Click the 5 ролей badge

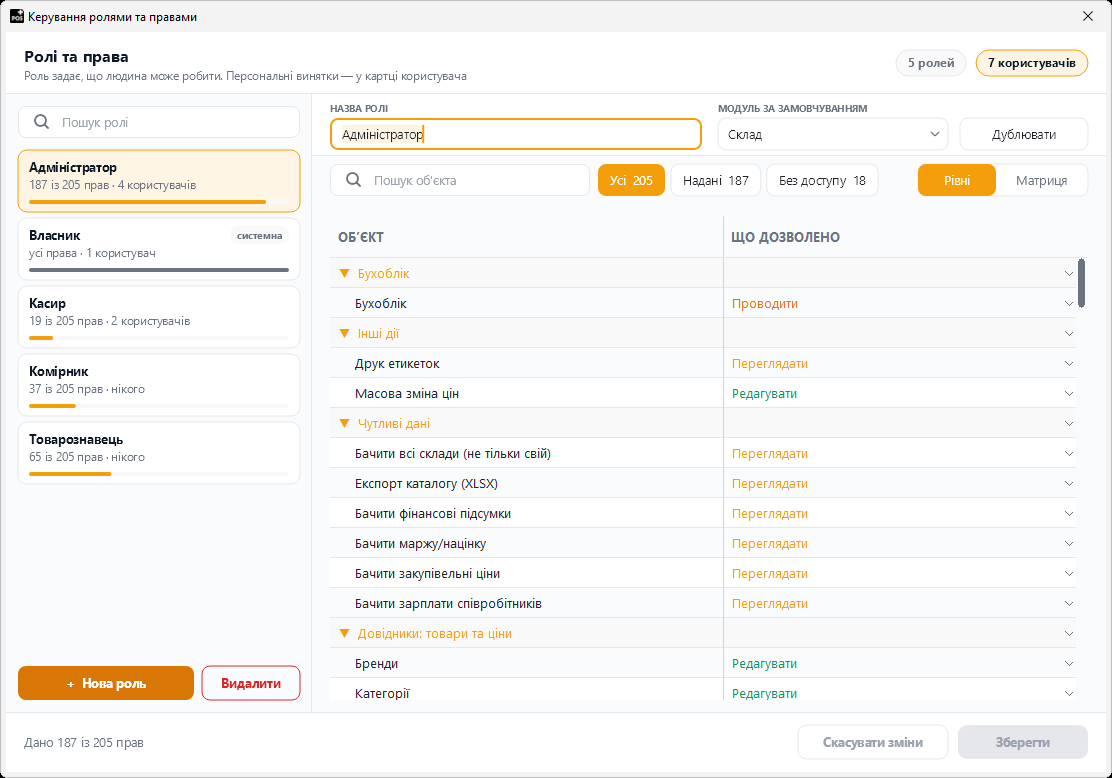pos(931,63)
